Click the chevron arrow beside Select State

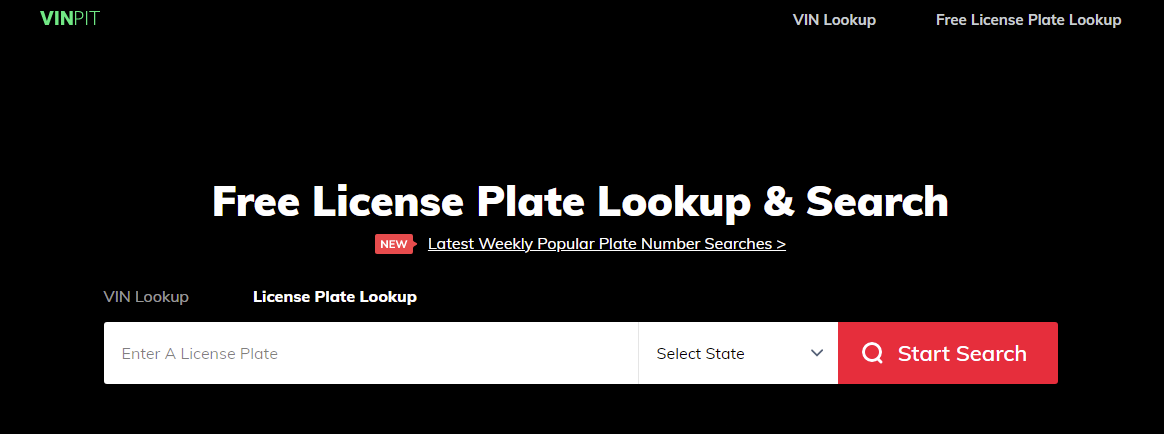tap(817, 353)
